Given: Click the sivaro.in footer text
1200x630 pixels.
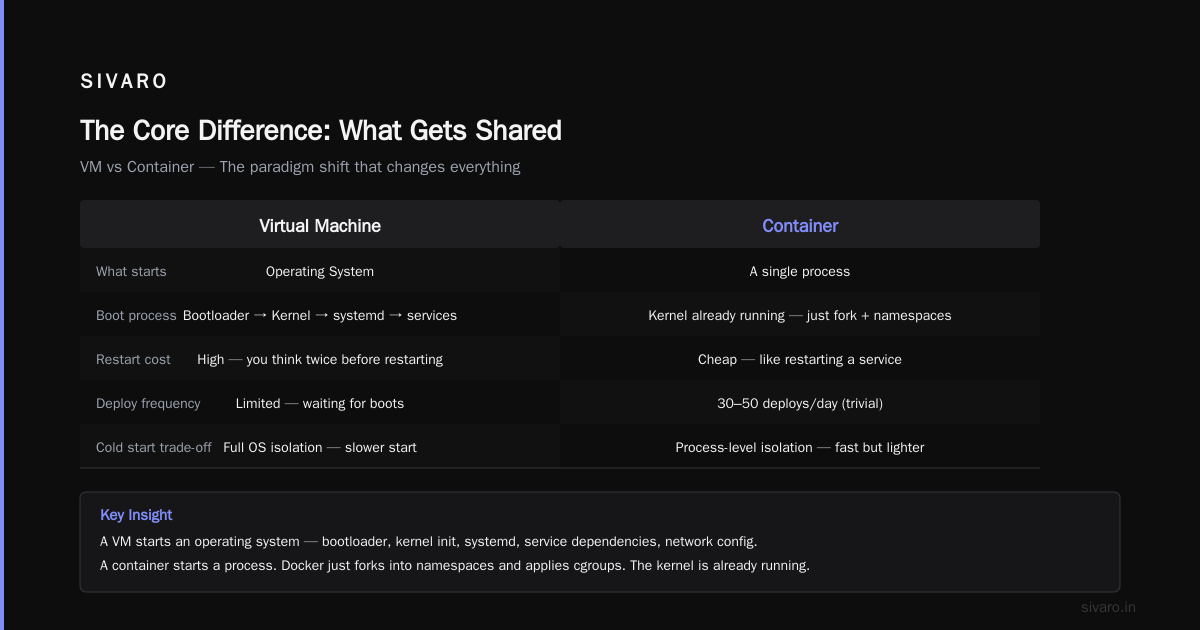Looking at the screenshot, I should (x=1109, y=607).
